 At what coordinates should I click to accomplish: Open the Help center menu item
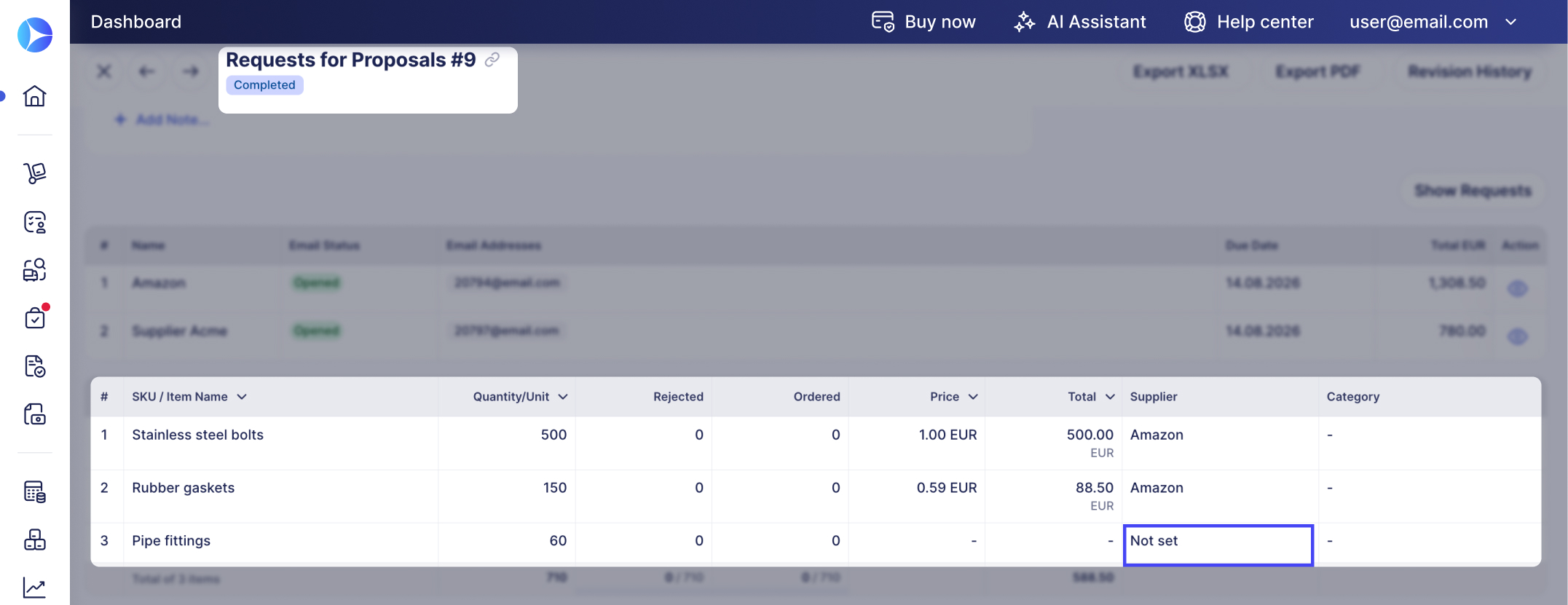[x=1249, y=22]
